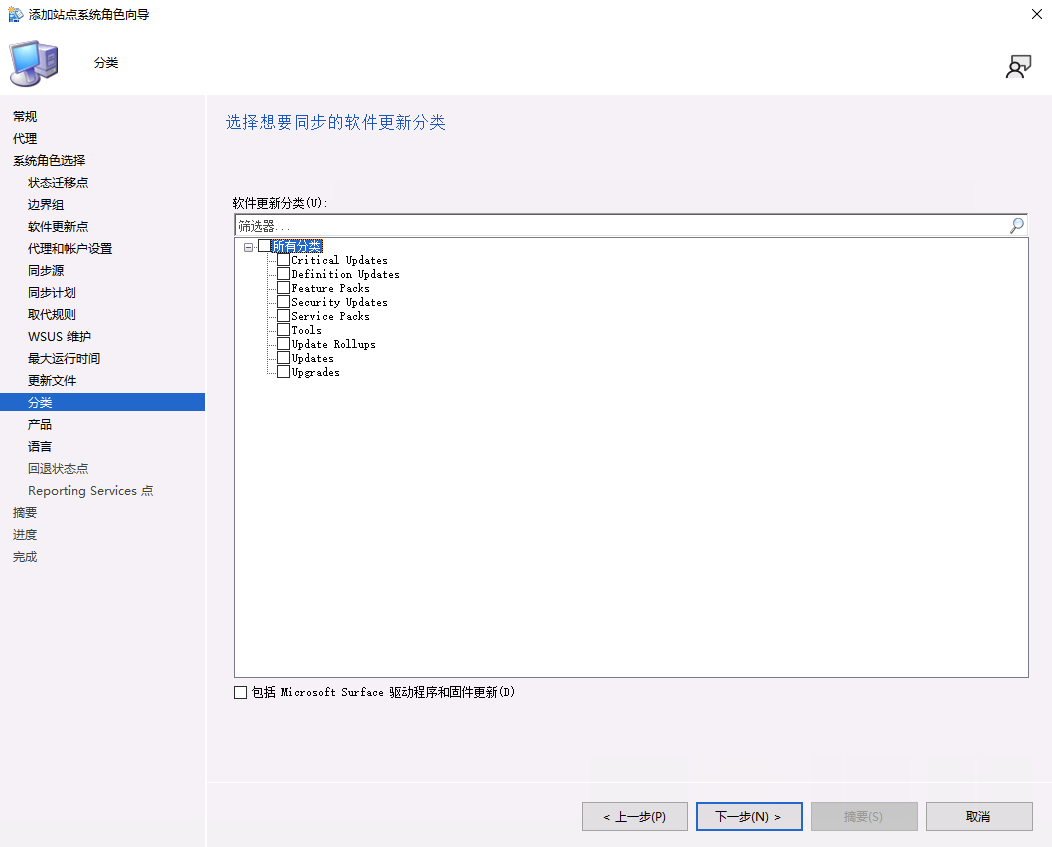Image resolution: width=1052 pixels, height=847 pixels.
Task: Click the 进度 step in sidebar
Action: [25, 535]
